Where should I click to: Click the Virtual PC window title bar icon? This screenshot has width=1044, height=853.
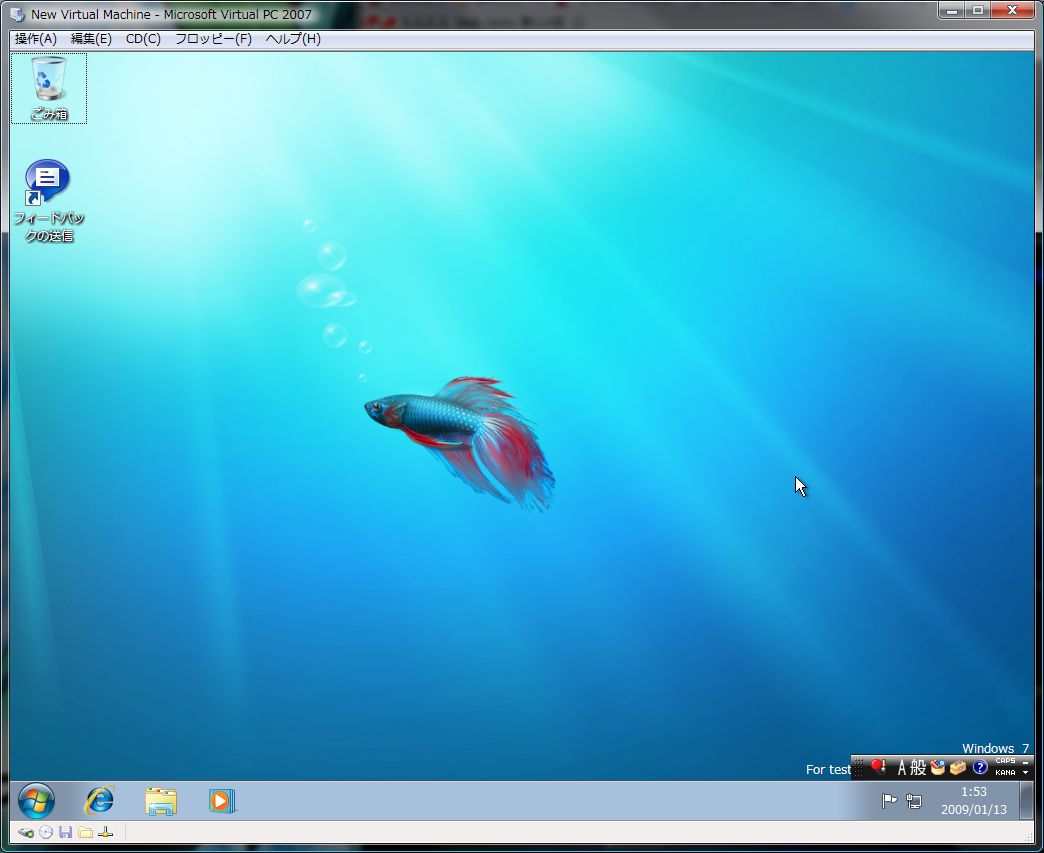point(17,14)
